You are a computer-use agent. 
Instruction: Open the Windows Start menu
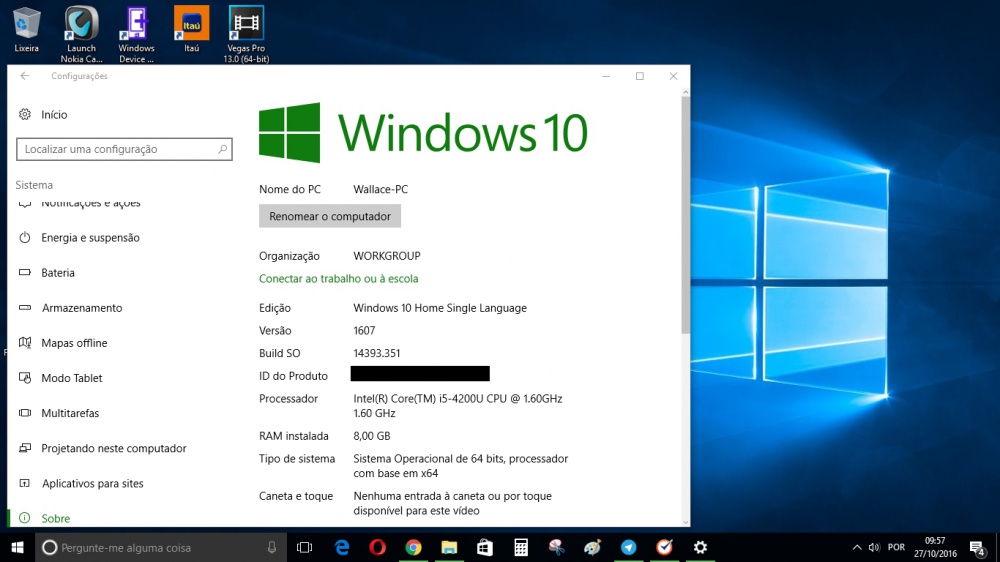coord(17,547)
